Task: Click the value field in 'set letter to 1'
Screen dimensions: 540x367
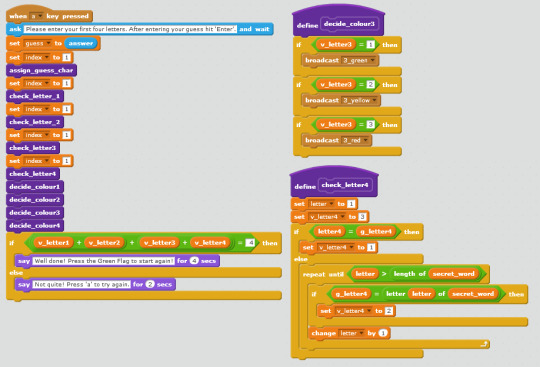Action: (351, 204)
